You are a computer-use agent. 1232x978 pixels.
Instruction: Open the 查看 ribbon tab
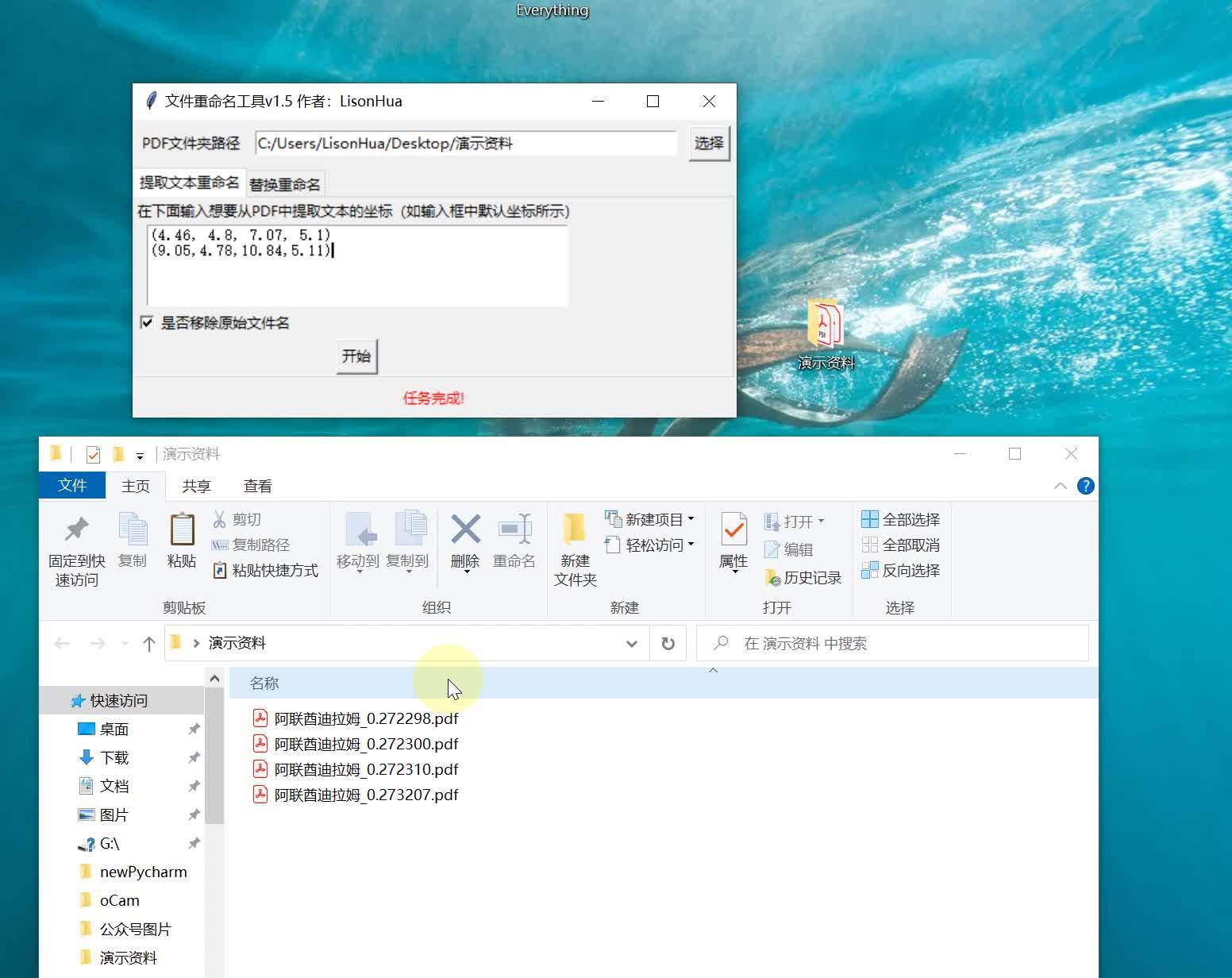[257, 485]
